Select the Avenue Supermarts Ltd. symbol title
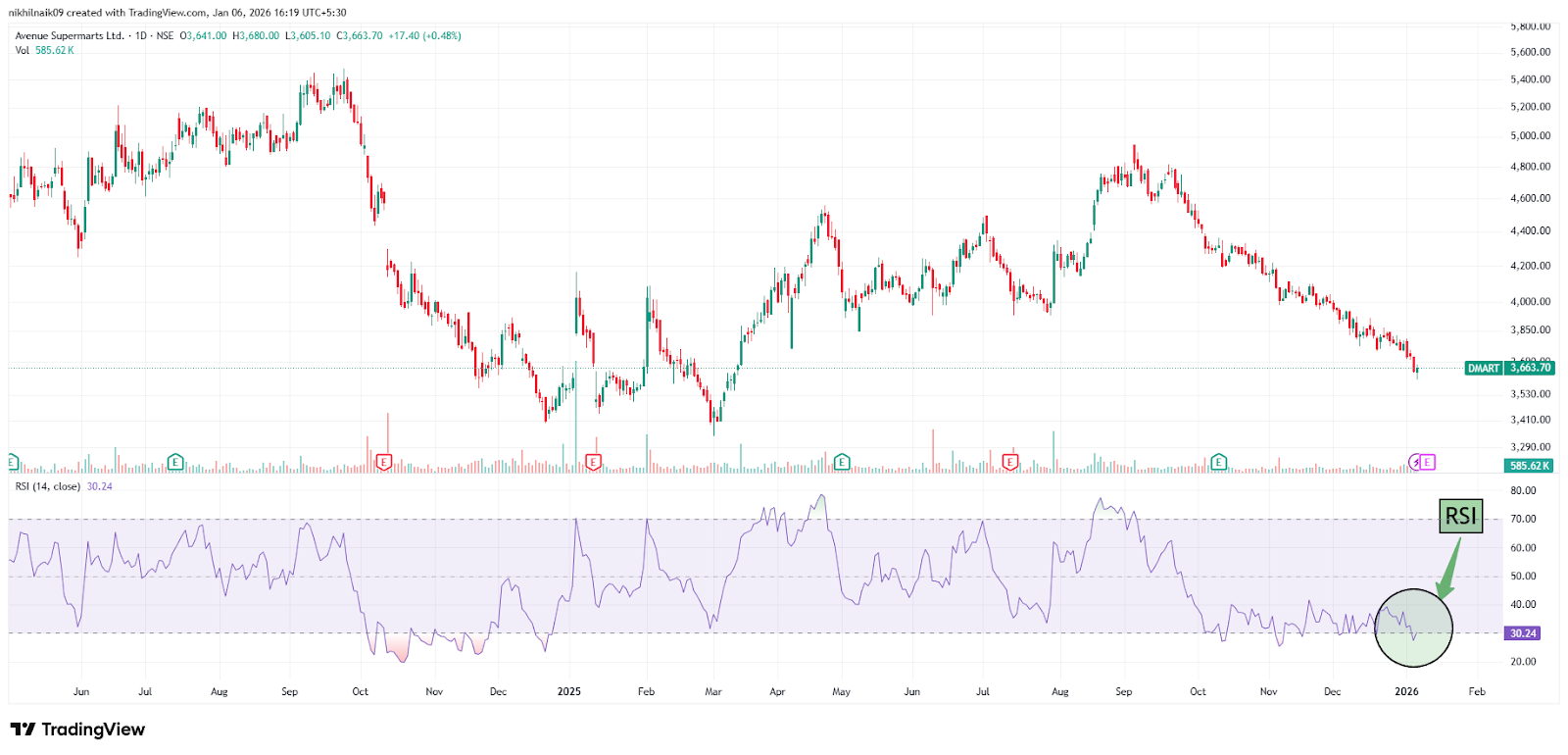 click(70, 35)
